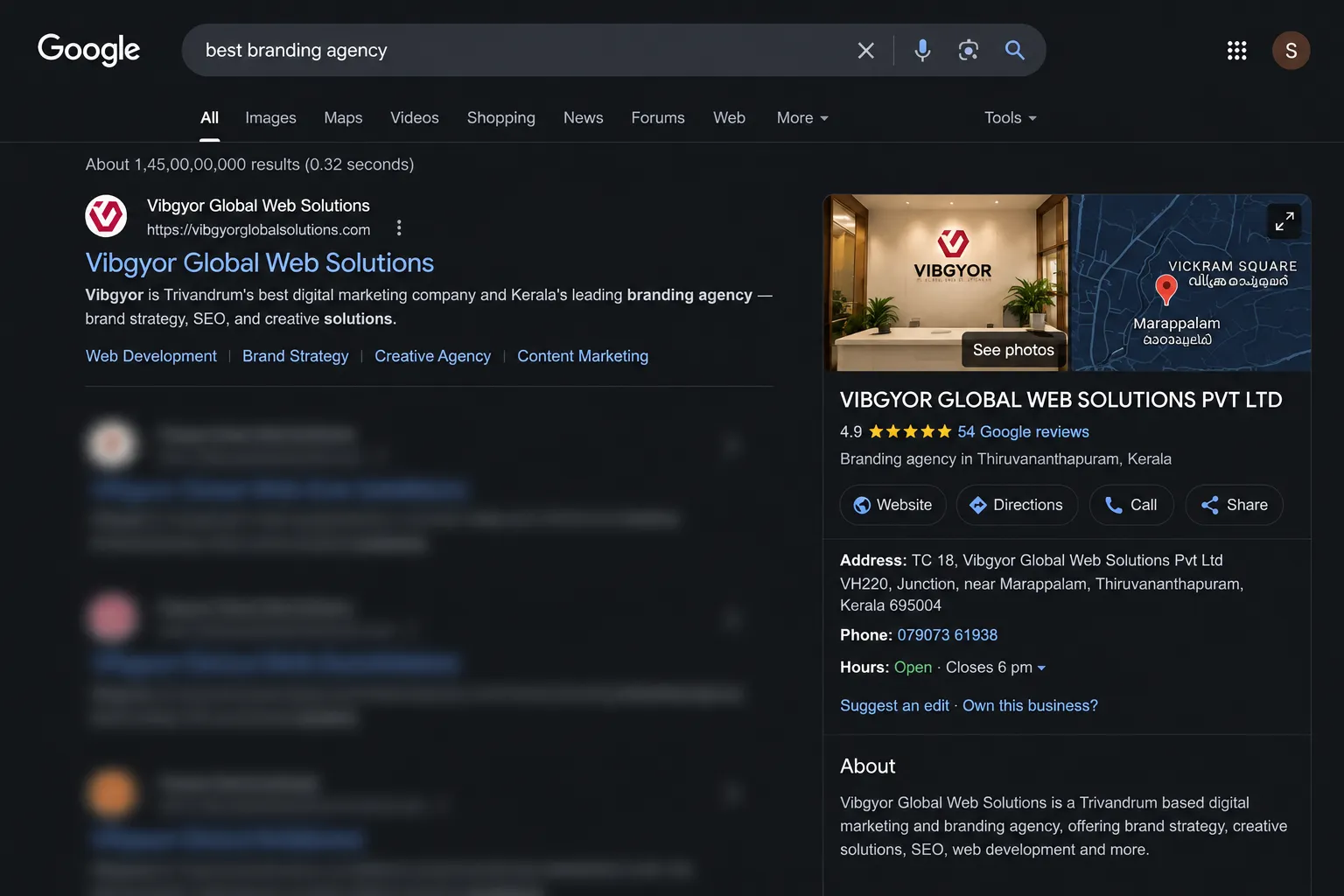The image size is (1344, 896).
Task: Start voice search with microphone icon
Action: coord(922,50)
